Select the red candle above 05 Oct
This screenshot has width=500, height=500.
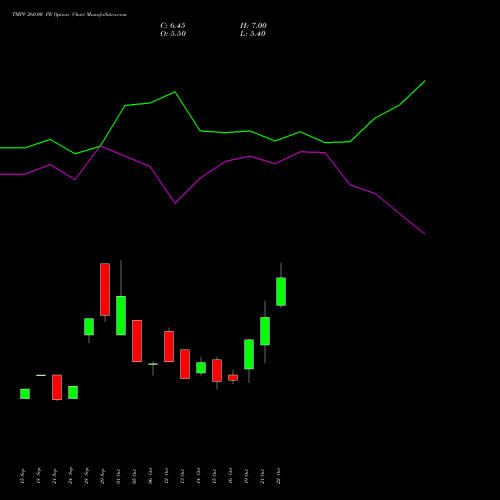[137, 341]
